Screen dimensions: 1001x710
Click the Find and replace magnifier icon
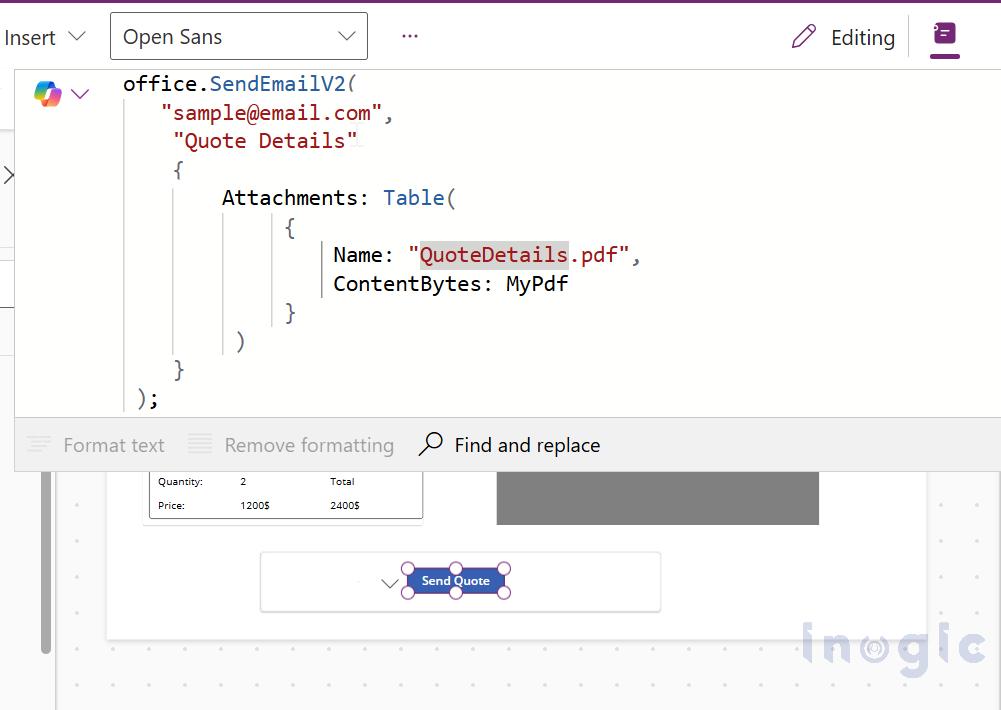coord(431,445)
